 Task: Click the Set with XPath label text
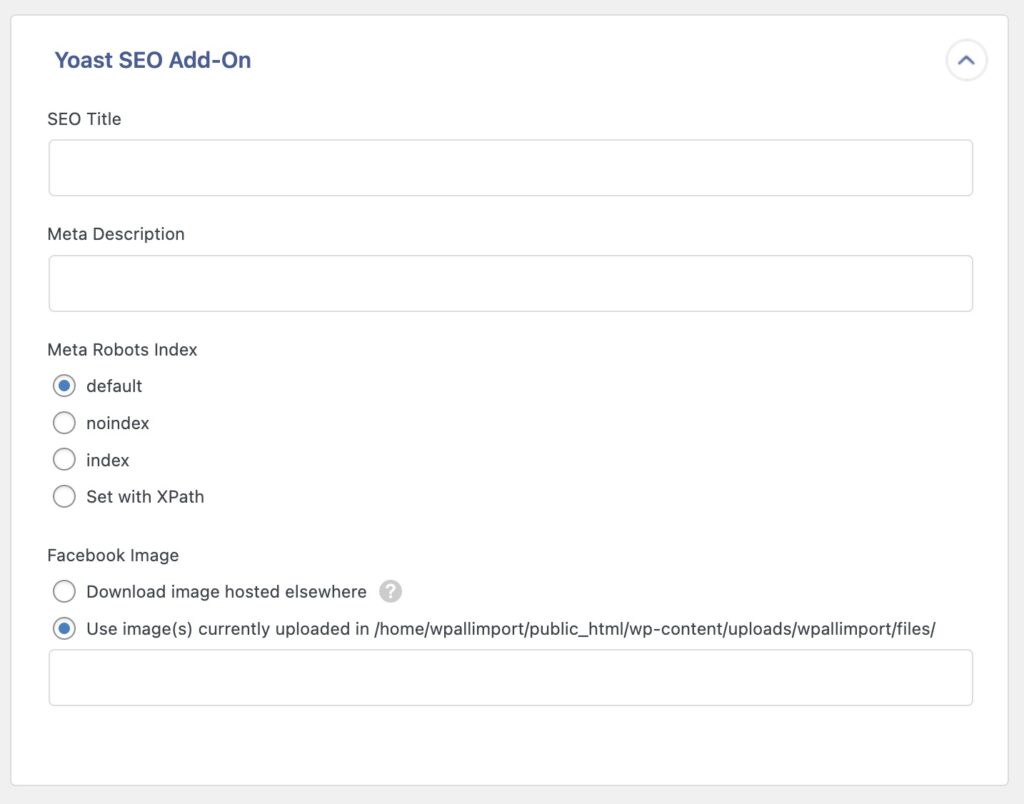(145, 497)
